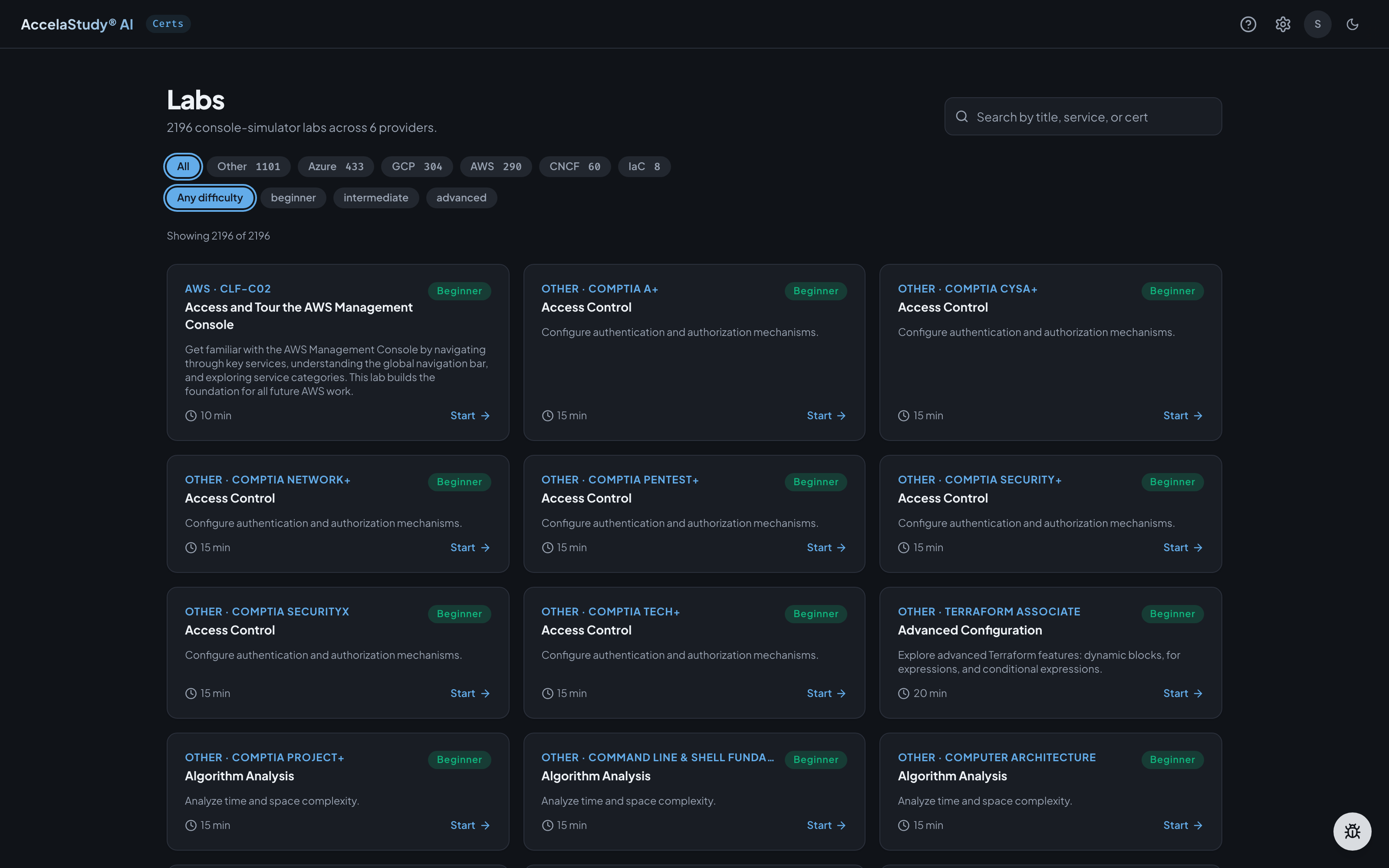The width and height of the screenshot is (1389, 868).
Task: Show only beginner difficulty labs
Action: [x=293, y=197]
